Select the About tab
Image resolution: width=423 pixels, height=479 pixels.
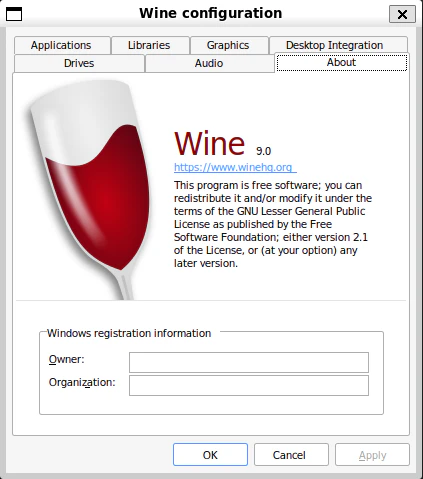[x=342, y=62]
